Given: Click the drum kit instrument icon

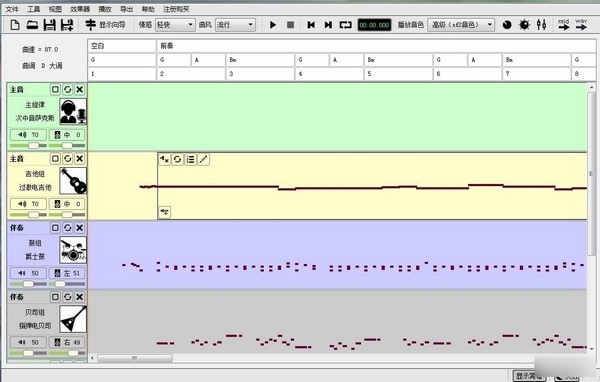Looking at the screenshot, I should (73, 250).
